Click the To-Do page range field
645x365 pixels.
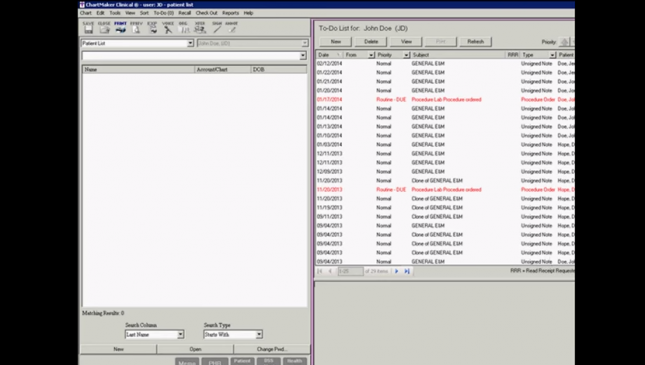point(350,271)
